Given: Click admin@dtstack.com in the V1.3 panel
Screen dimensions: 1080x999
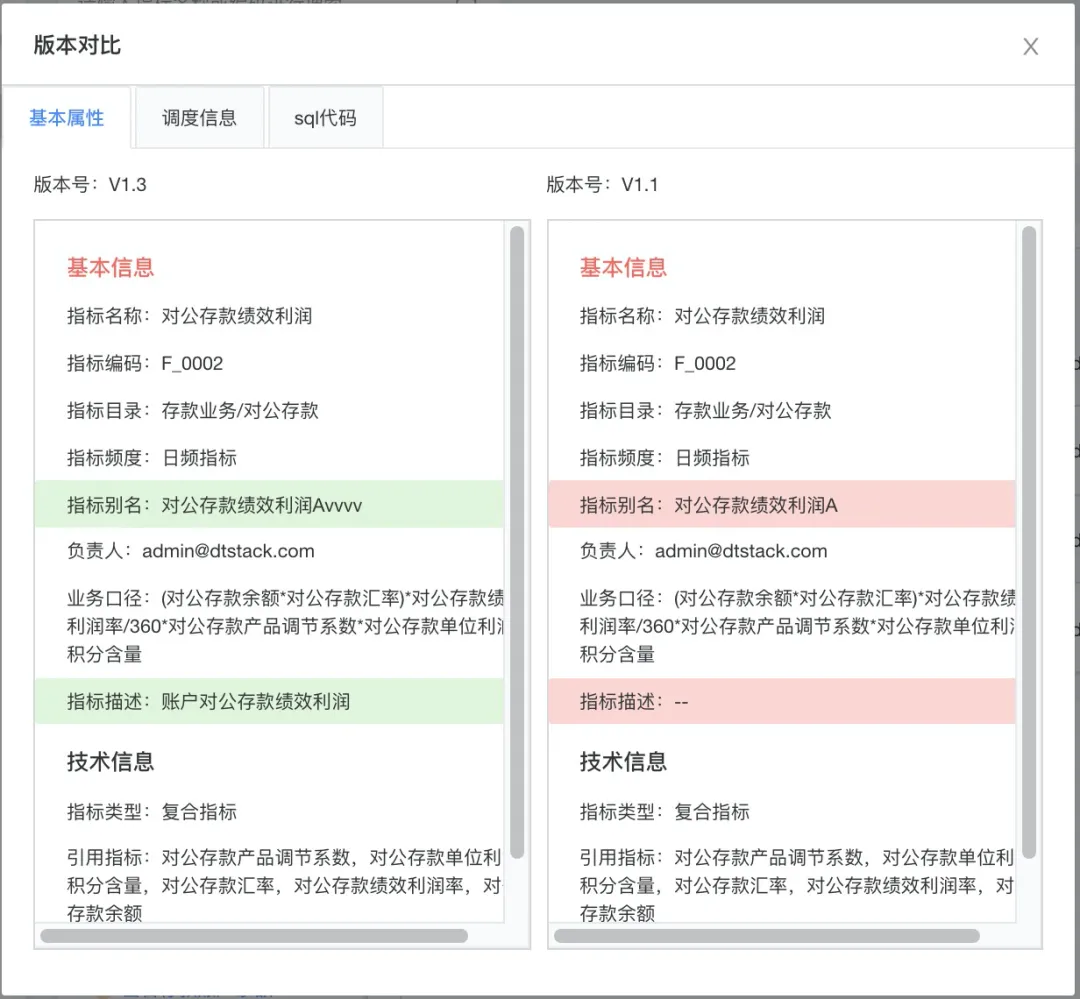Looking at the screenshot, I should coord(228,551).
